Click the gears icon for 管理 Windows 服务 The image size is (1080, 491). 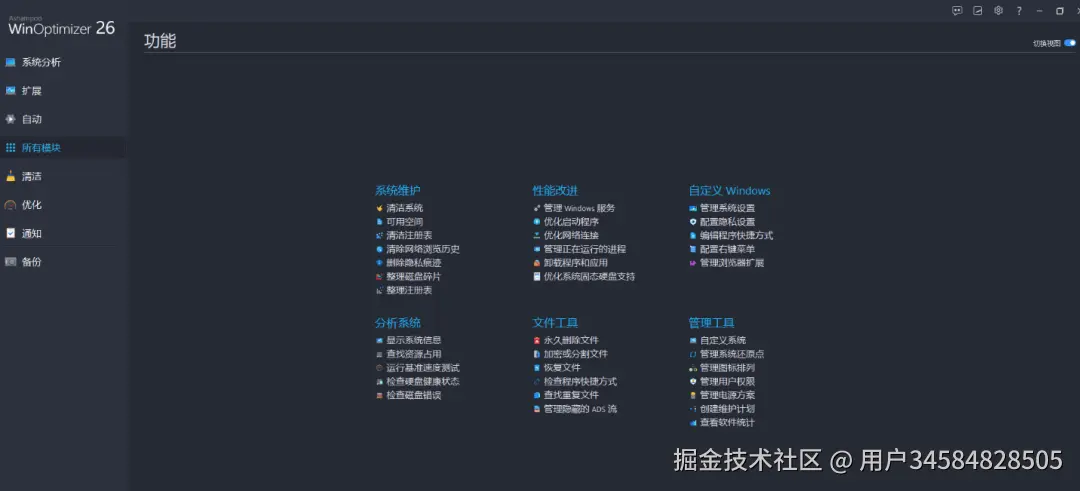(x=537, y=208)
